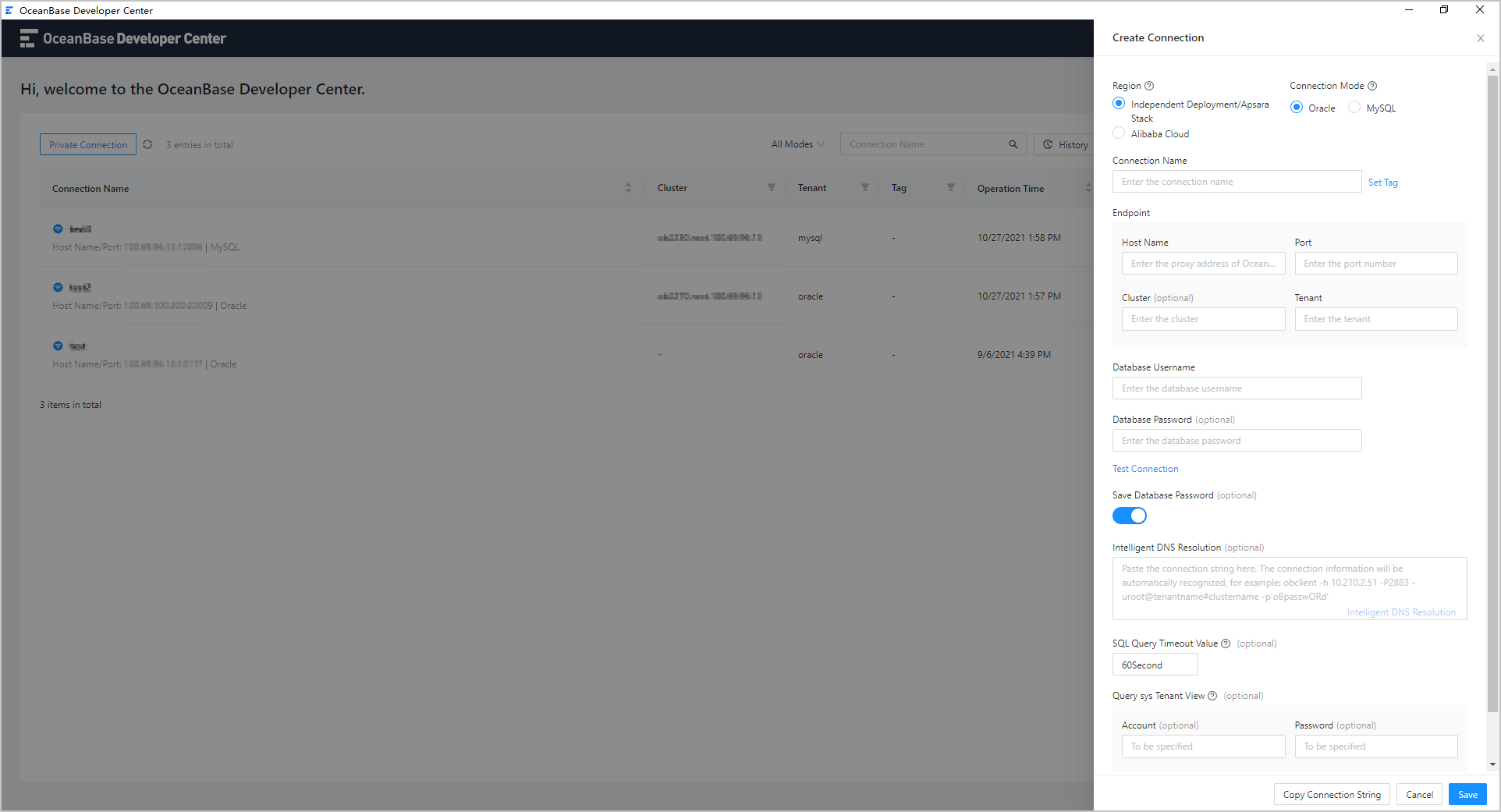The width and height of the screenshot is (1501, 812).
Task: Click the '9/6/2021 4:39 PM' operation time
Action: (x=1014, y=355)
